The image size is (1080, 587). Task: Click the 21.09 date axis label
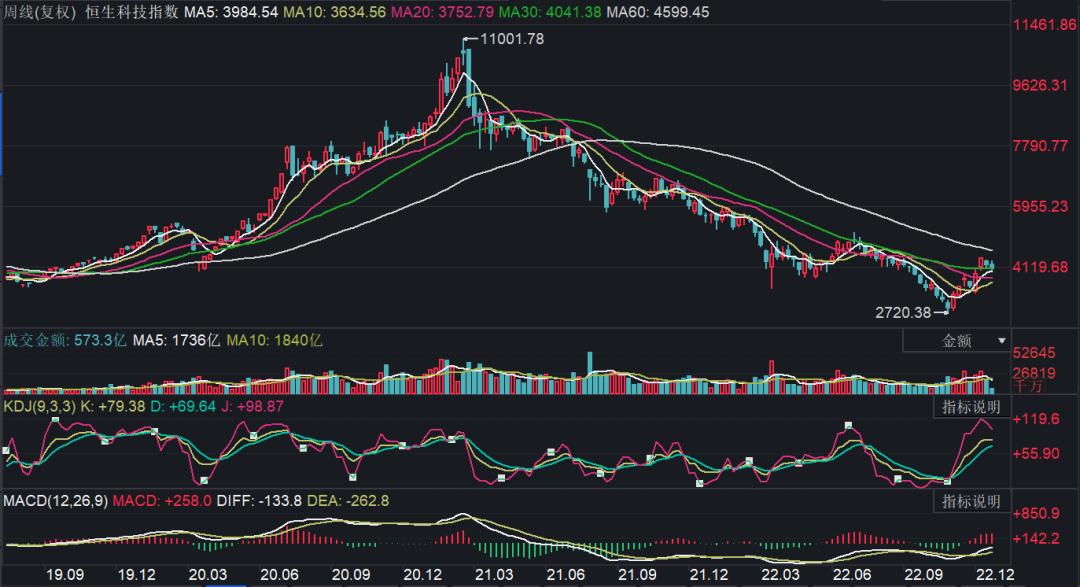tap(638, 575)
